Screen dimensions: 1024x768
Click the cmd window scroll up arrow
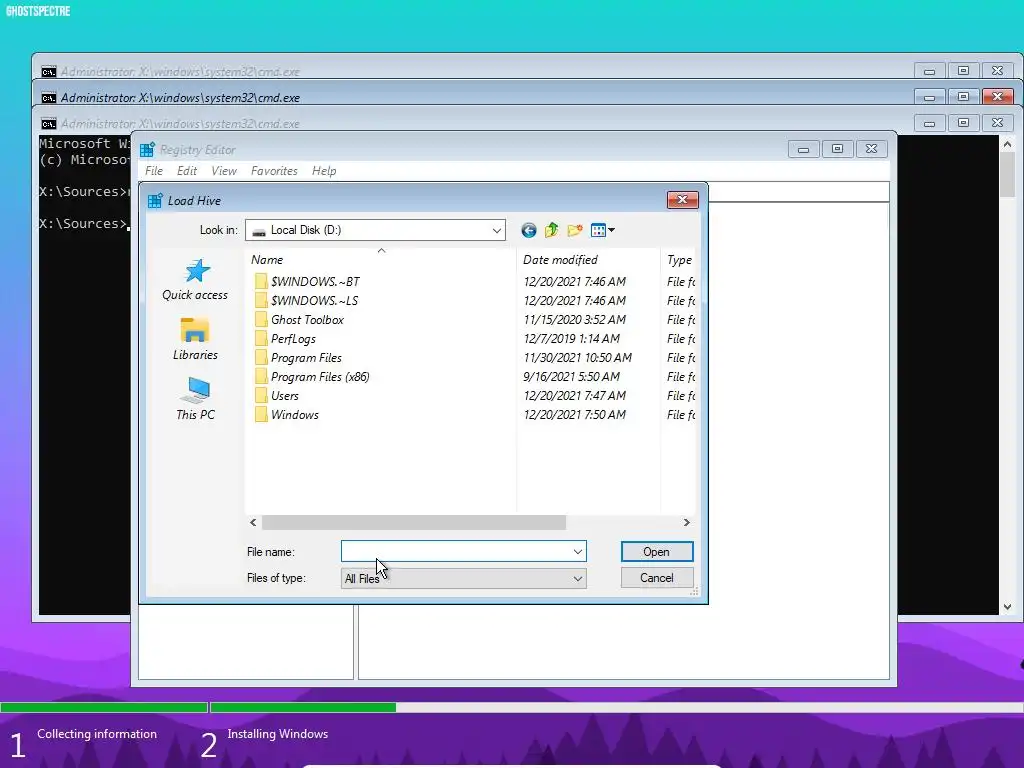1008,144
